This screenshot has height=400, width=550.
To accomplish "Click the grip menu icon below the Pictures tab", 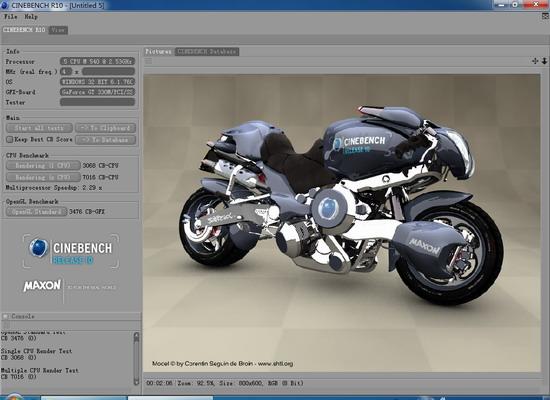I will point(149,61).
